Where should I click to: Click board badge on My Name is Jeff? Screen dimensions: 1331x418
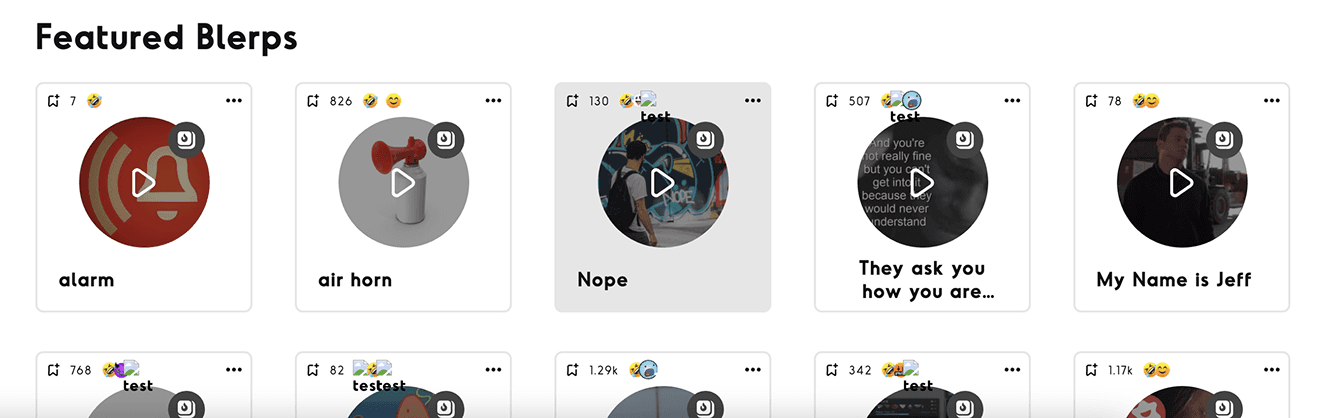1225,139
